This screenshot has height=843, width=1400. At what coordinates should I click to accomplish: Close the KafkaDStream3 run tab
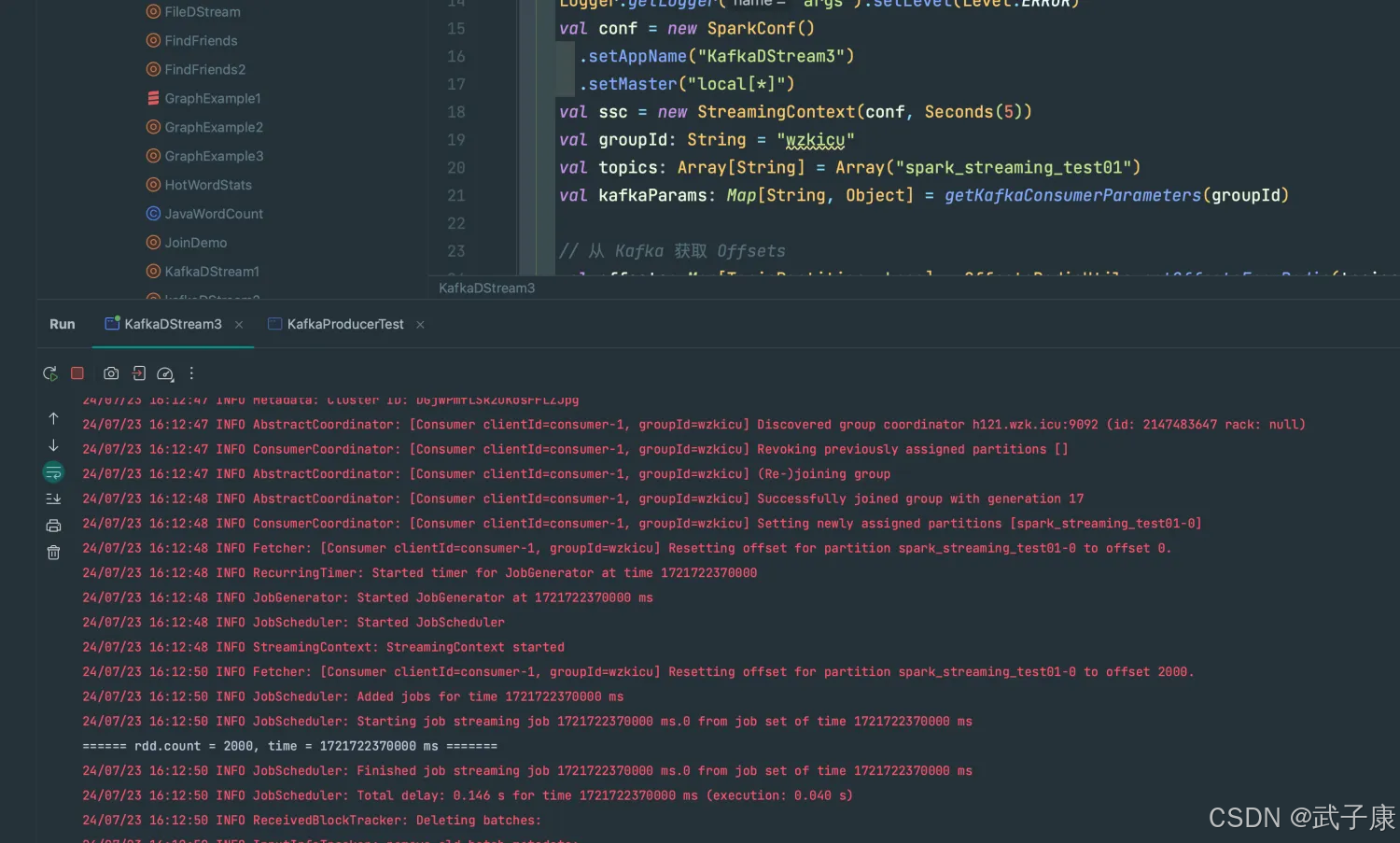[239, 325]
